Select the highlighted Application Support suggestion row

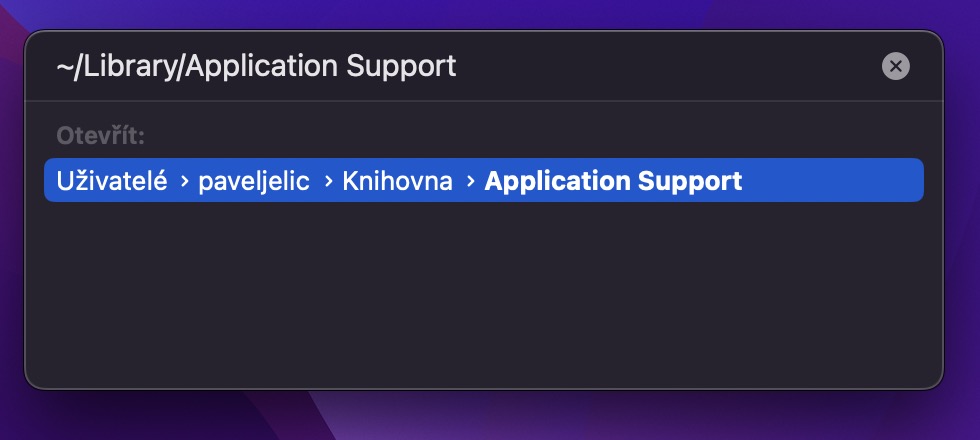[x=483, y=181]
